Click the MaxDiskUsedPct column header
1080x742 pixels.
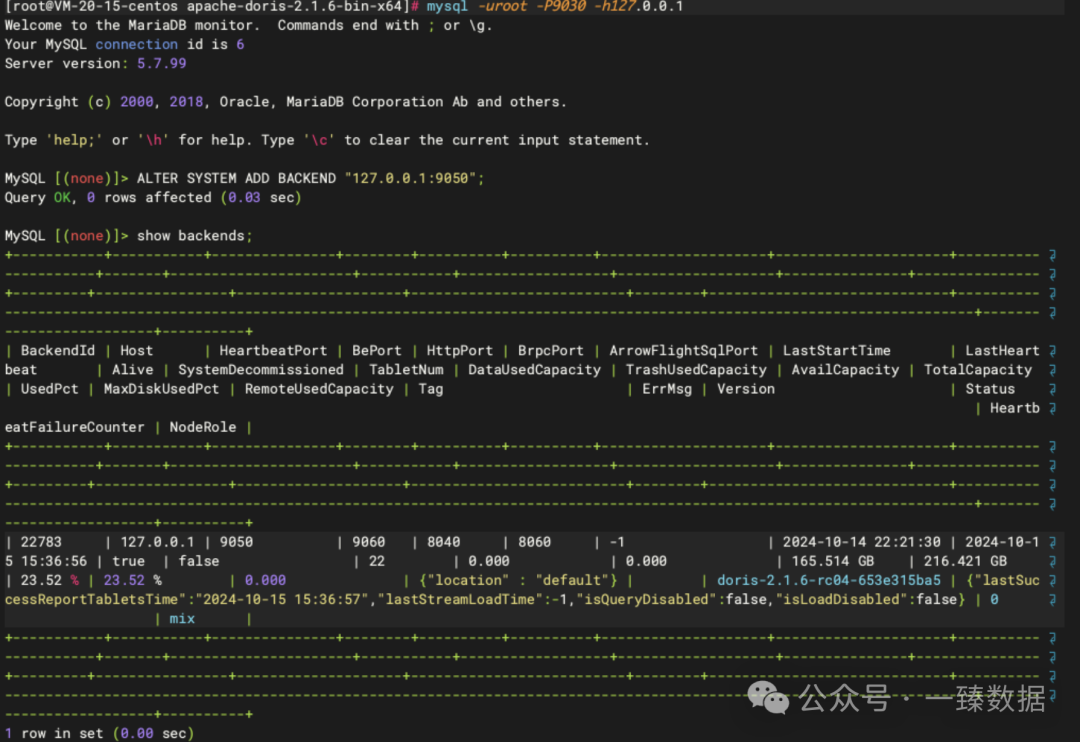161,389
